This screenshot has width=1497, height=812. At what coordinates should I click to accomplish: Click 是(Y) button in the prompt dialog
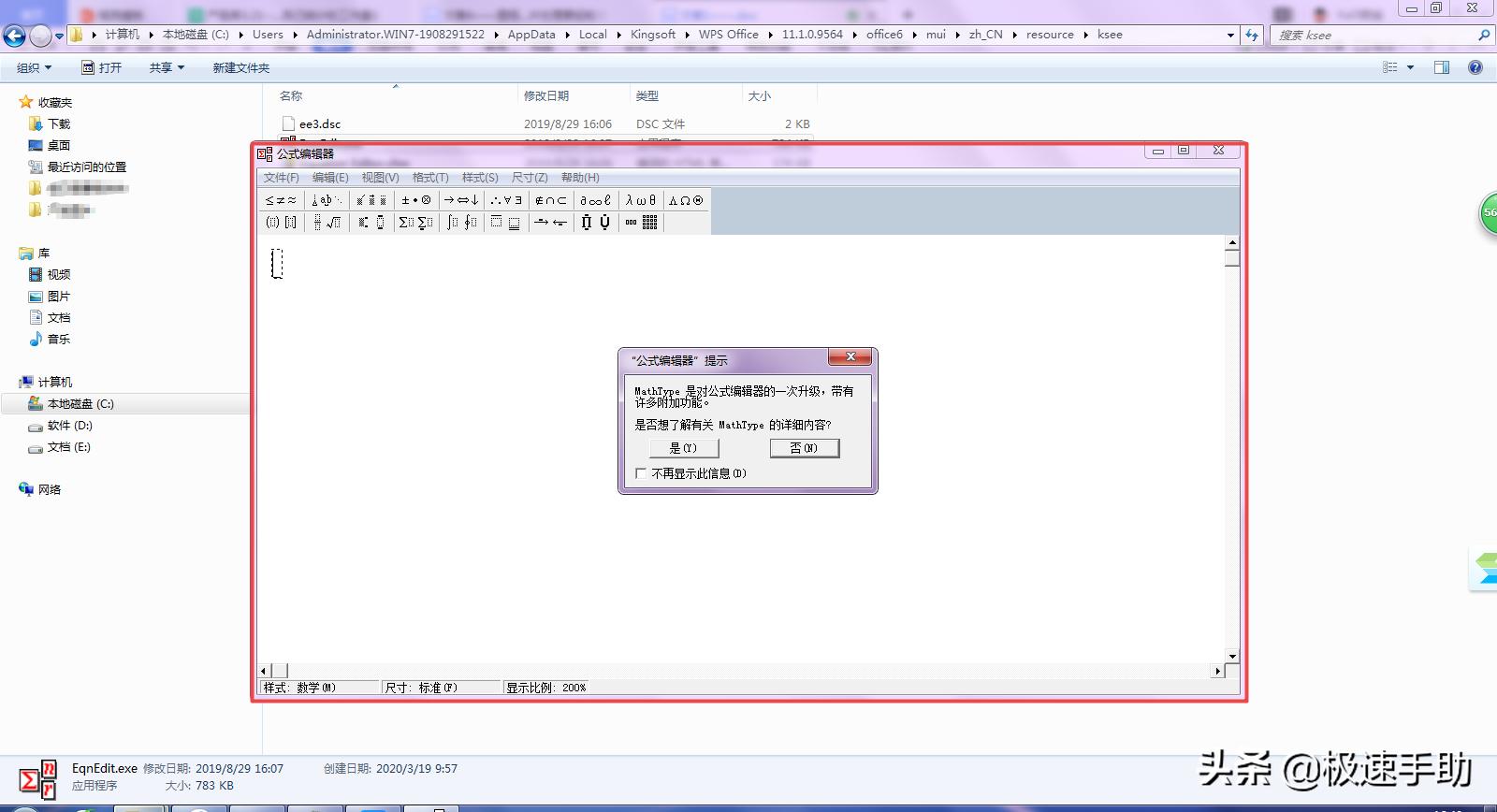pyautogui.click(x=684, y=448)
